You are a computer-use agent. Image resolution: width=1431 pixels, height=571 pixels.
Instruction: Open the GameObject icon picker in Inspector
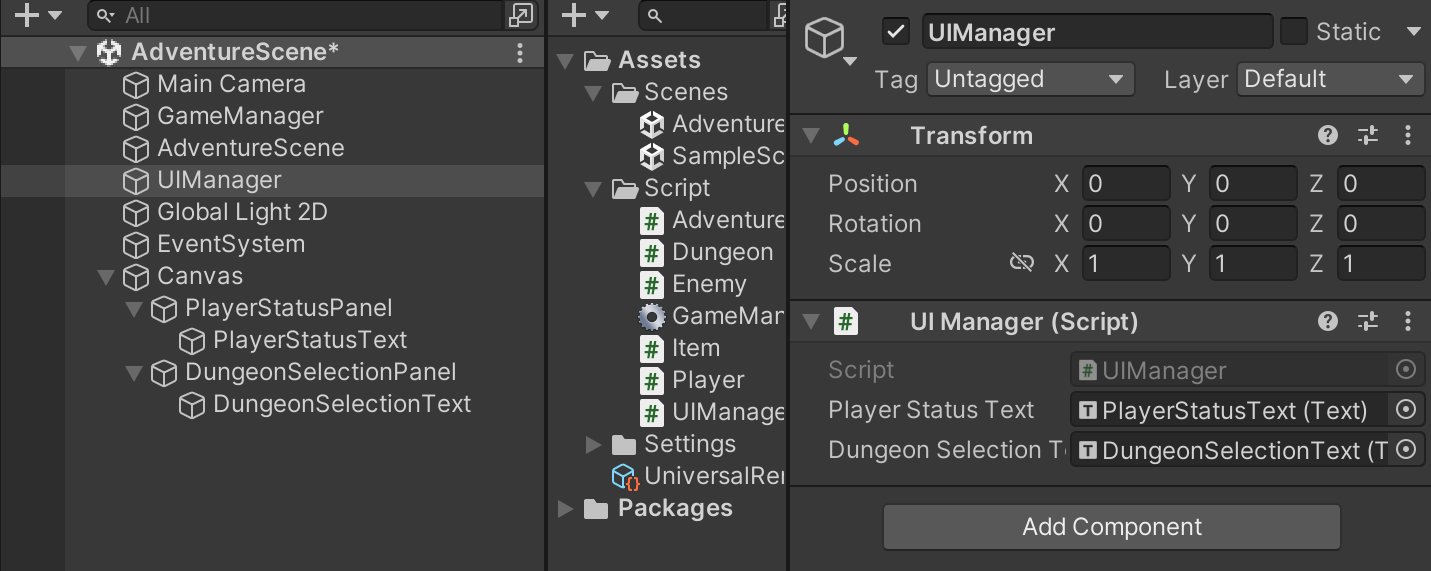point(832,42)
